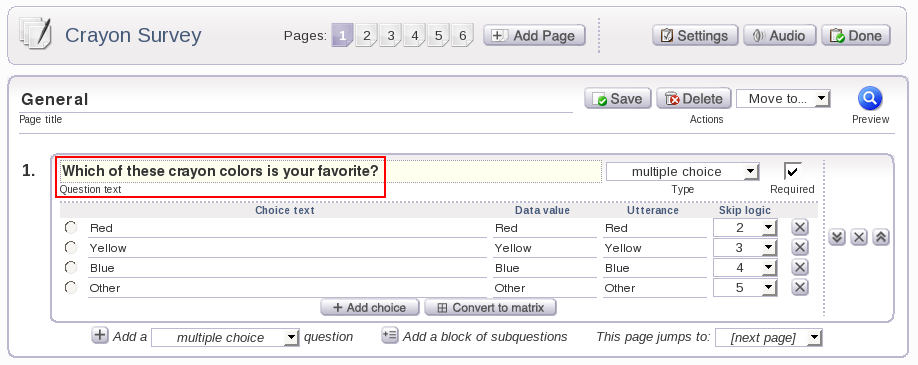Click the Crayon Survey logo icon
This screenshot has height=365, width=918.
click(x=35, y=35)
